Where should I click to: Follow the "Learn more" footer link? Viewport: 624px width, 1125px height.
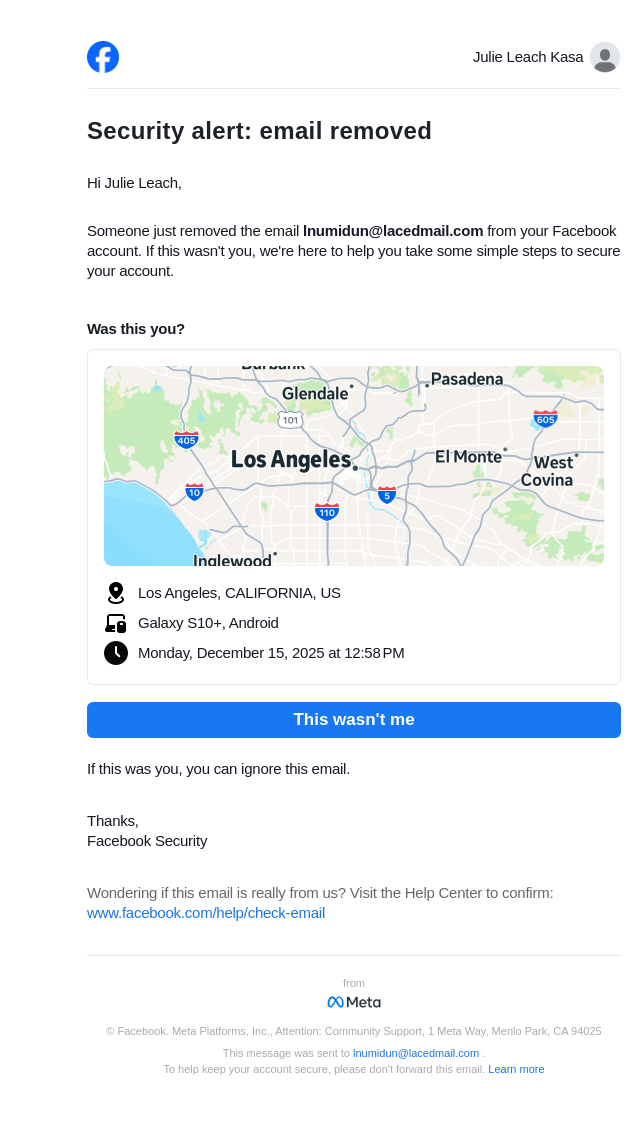tap(516, 1069)
